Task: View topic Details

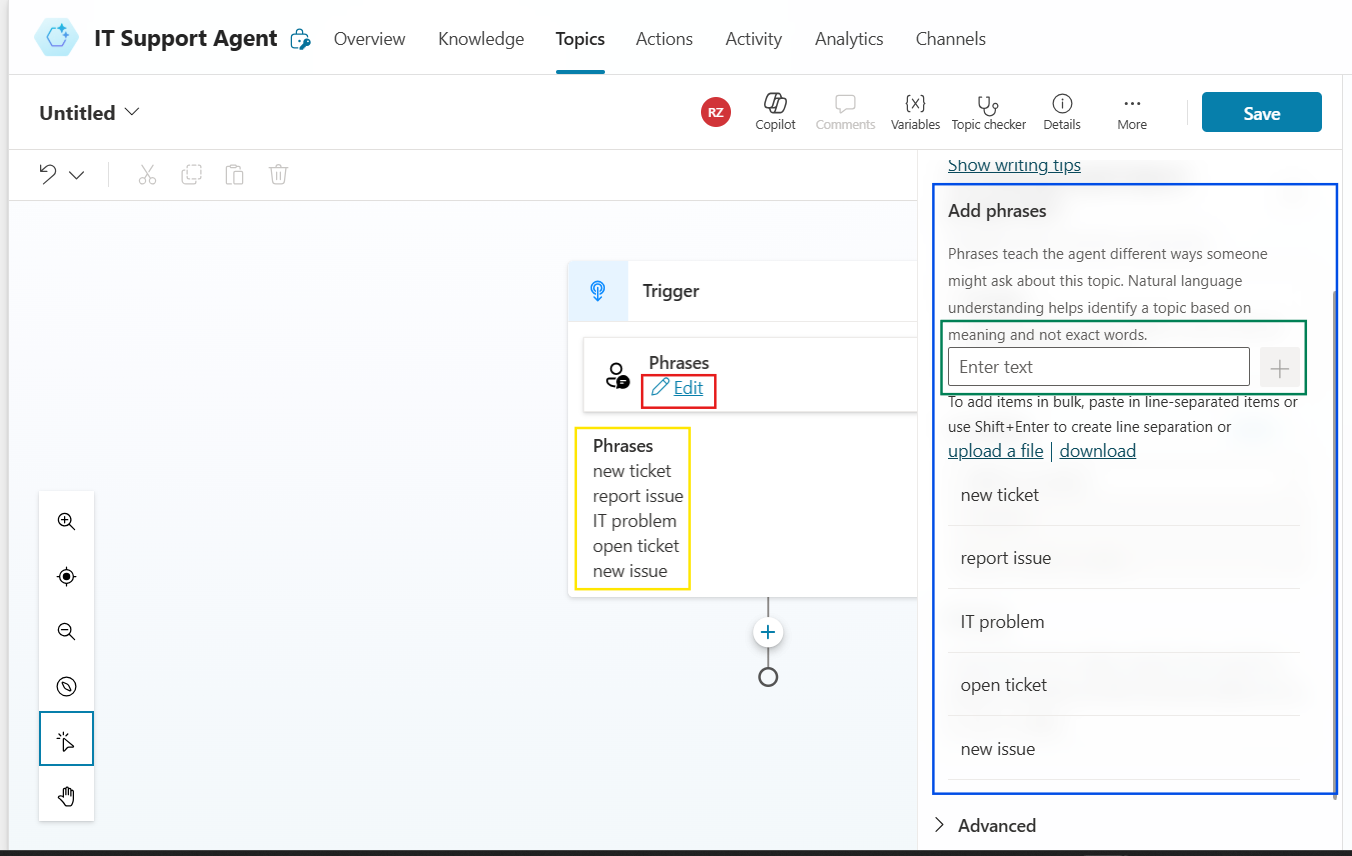Action: tap(1061, 111)
